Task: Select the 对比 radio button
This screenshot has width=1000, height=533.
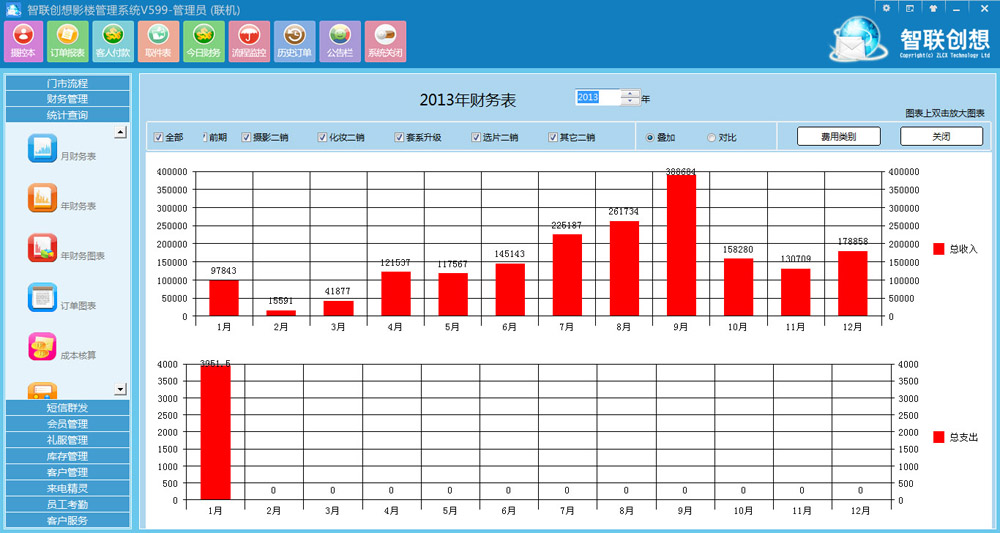Action: 712,137
